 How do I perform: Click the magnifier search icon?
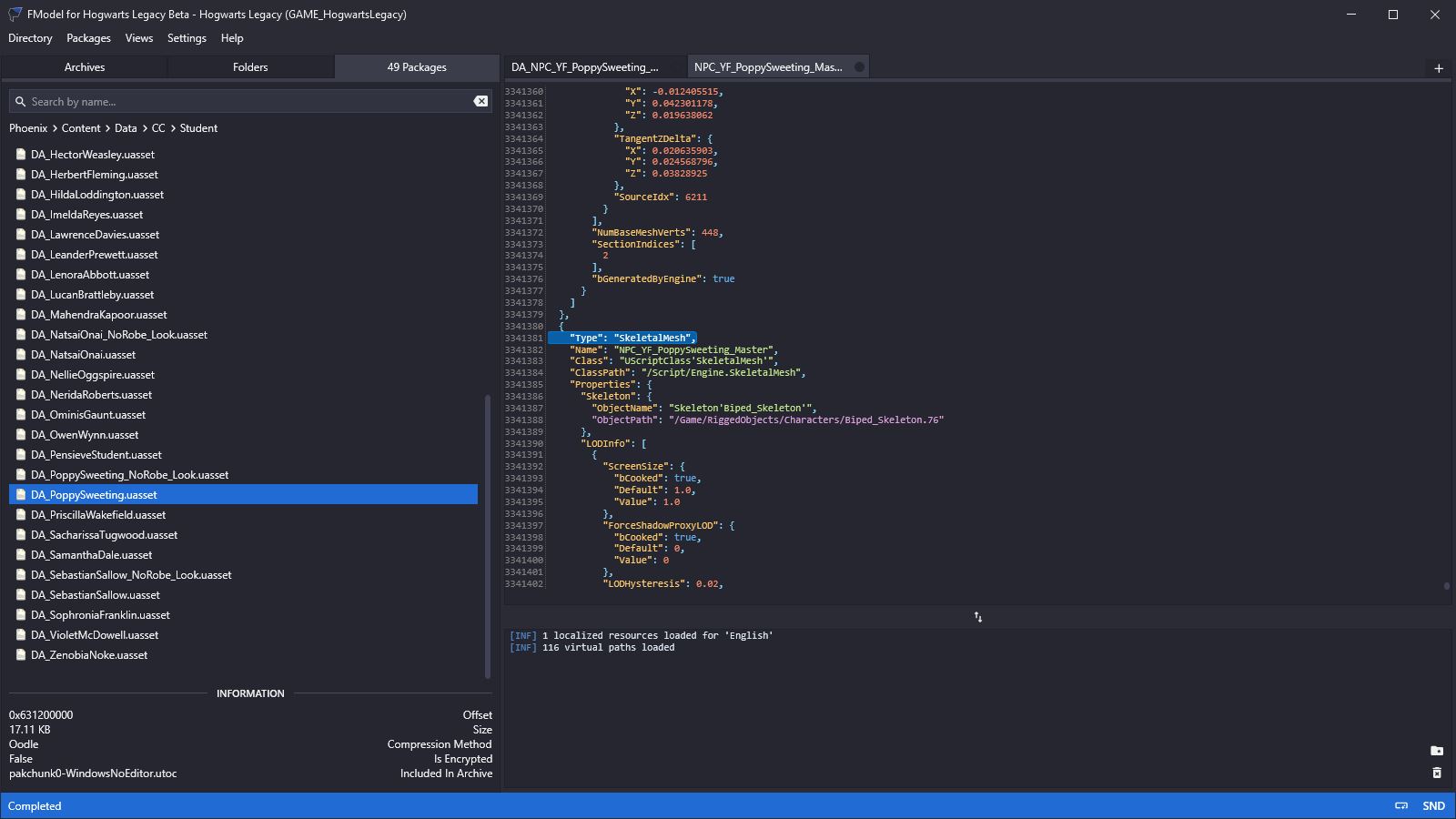click(x=20, y=102)
